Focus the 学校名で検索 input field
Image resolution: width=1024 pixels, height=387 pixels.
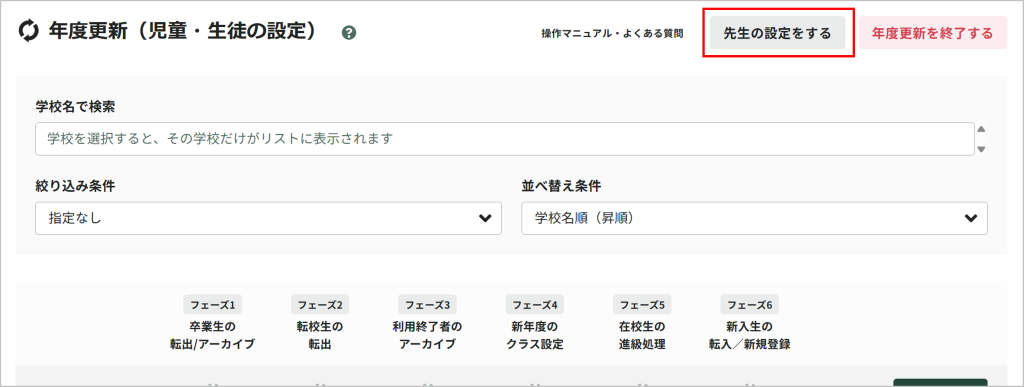(x=505, y=139)
